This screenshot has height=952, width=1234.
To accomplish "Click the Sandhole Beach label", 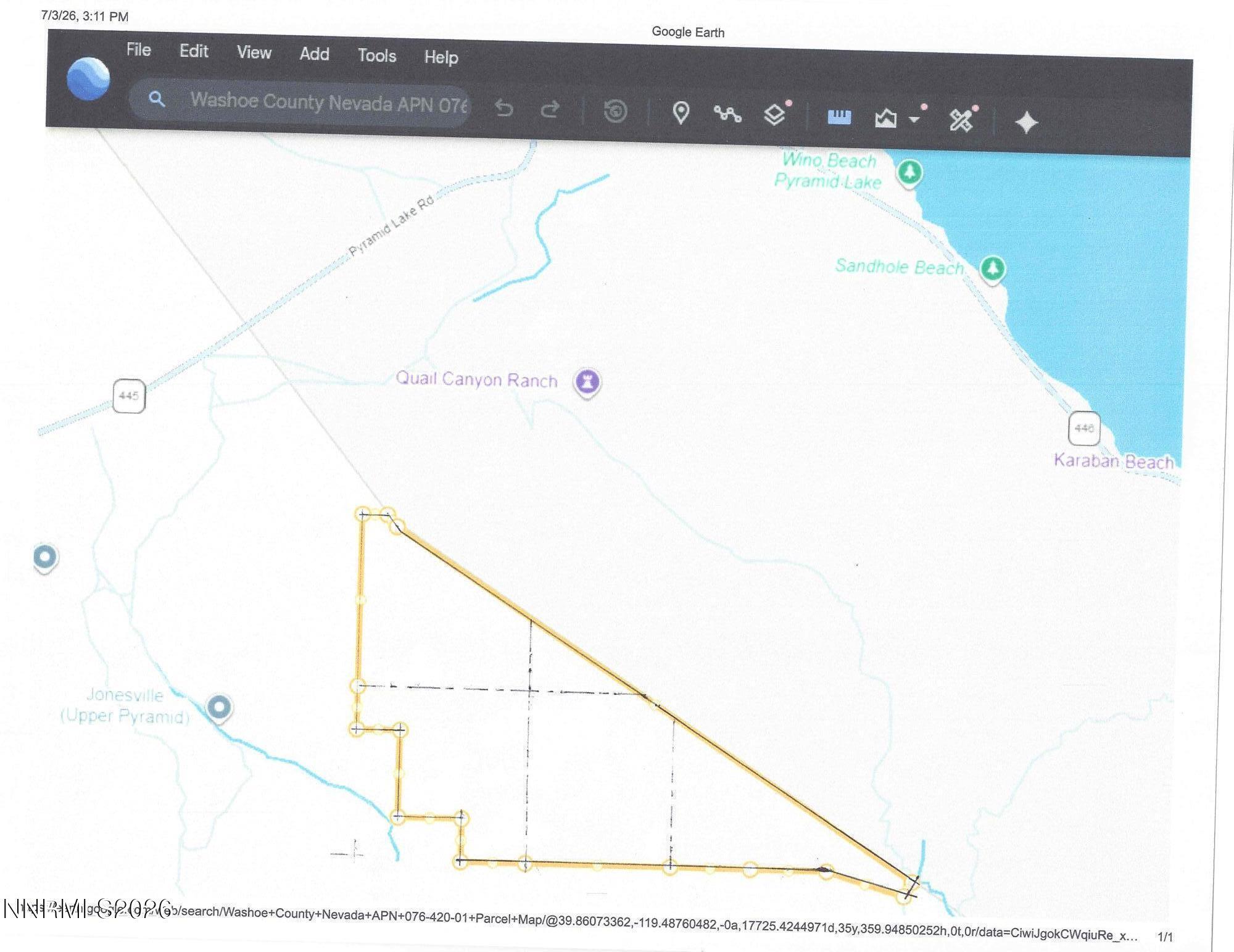I will [900, 267].
